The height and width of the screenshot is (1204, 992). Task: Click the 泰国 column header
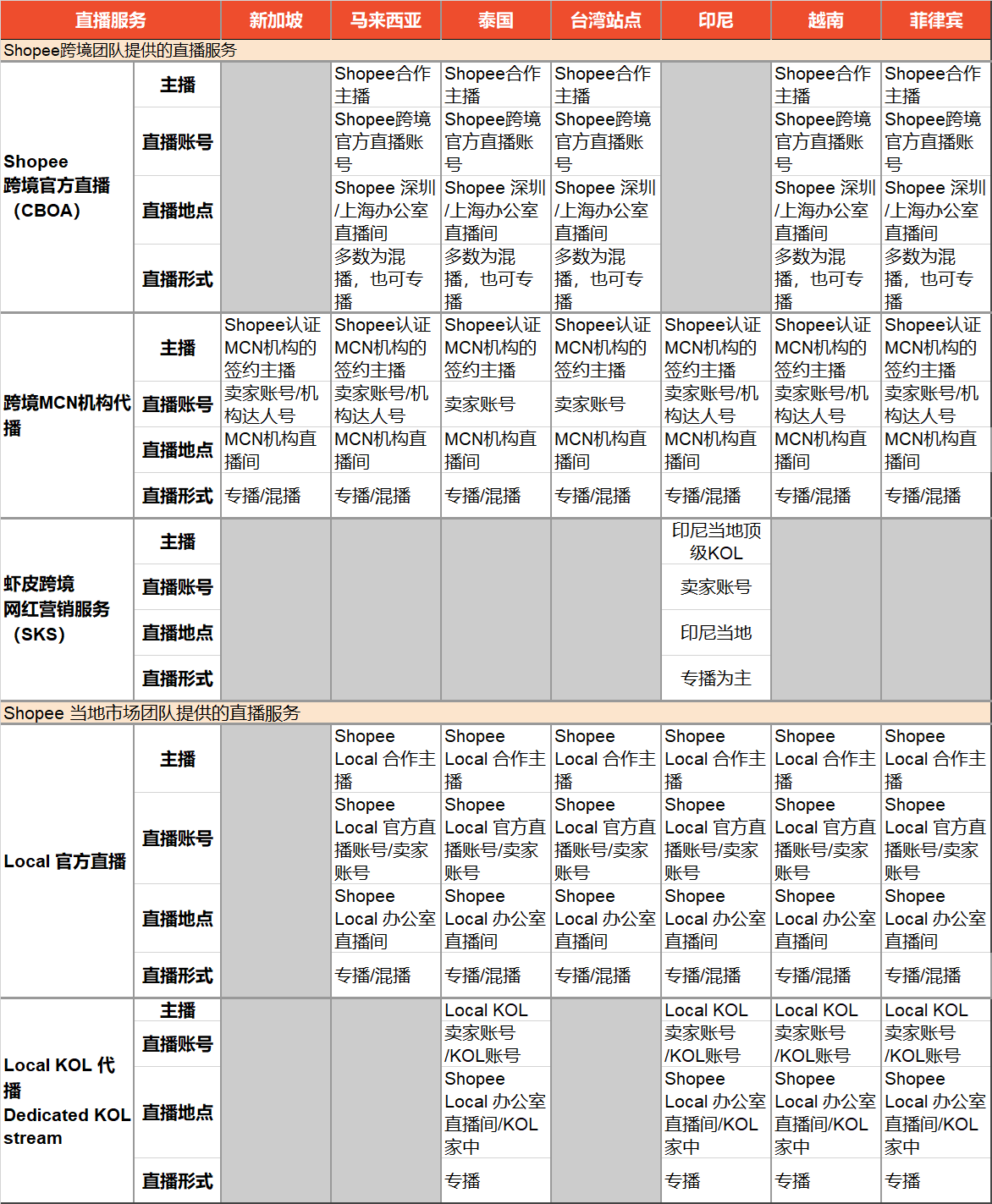[x=496, y=20]
